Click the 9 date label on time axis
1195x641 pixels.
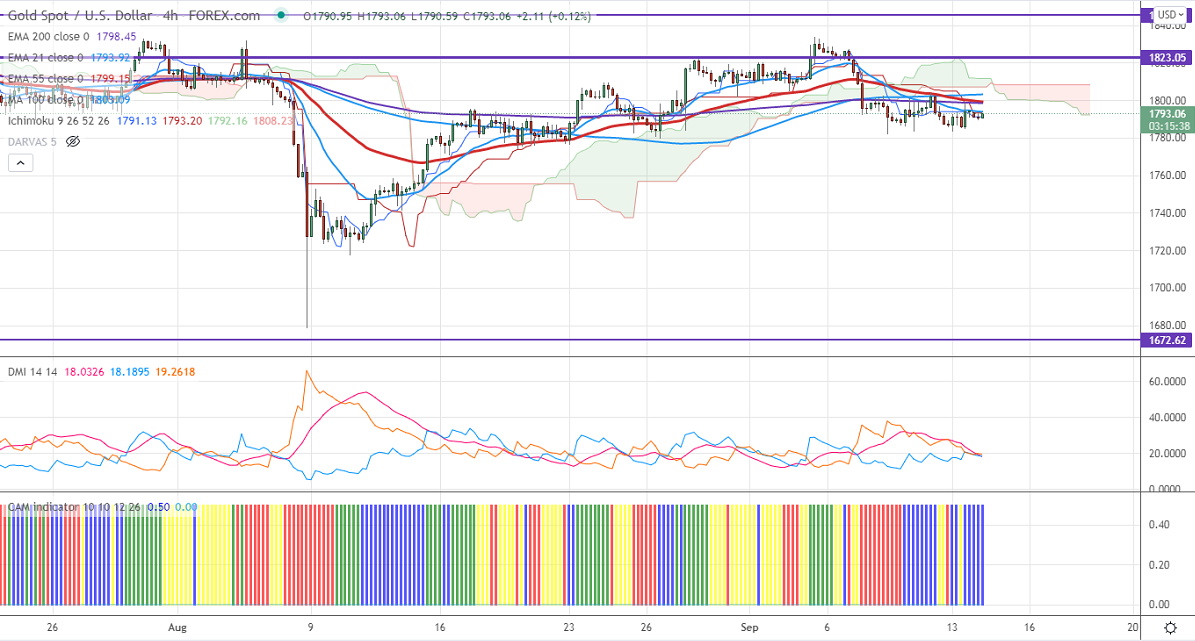tap(310, 627)
